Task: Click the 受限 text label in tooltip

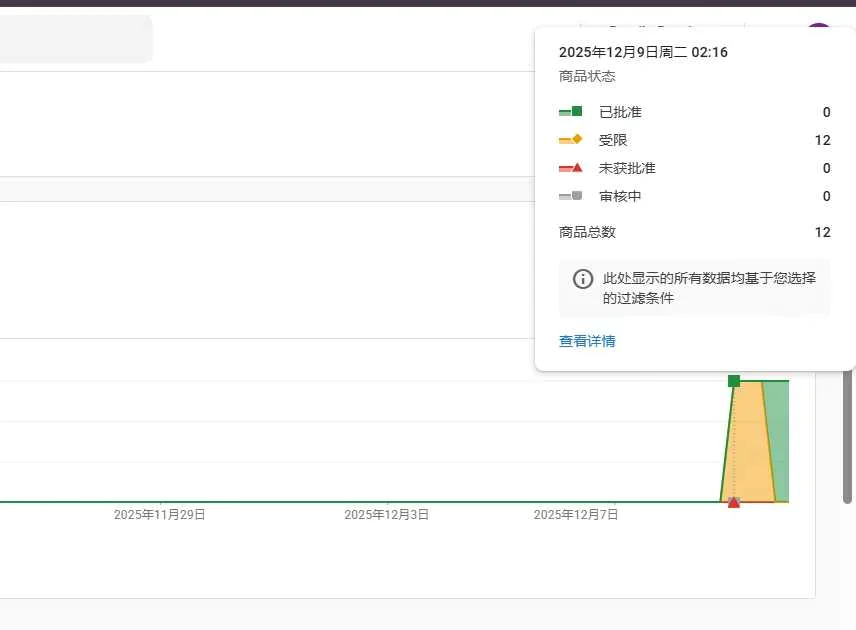Action: pos(613,140)
